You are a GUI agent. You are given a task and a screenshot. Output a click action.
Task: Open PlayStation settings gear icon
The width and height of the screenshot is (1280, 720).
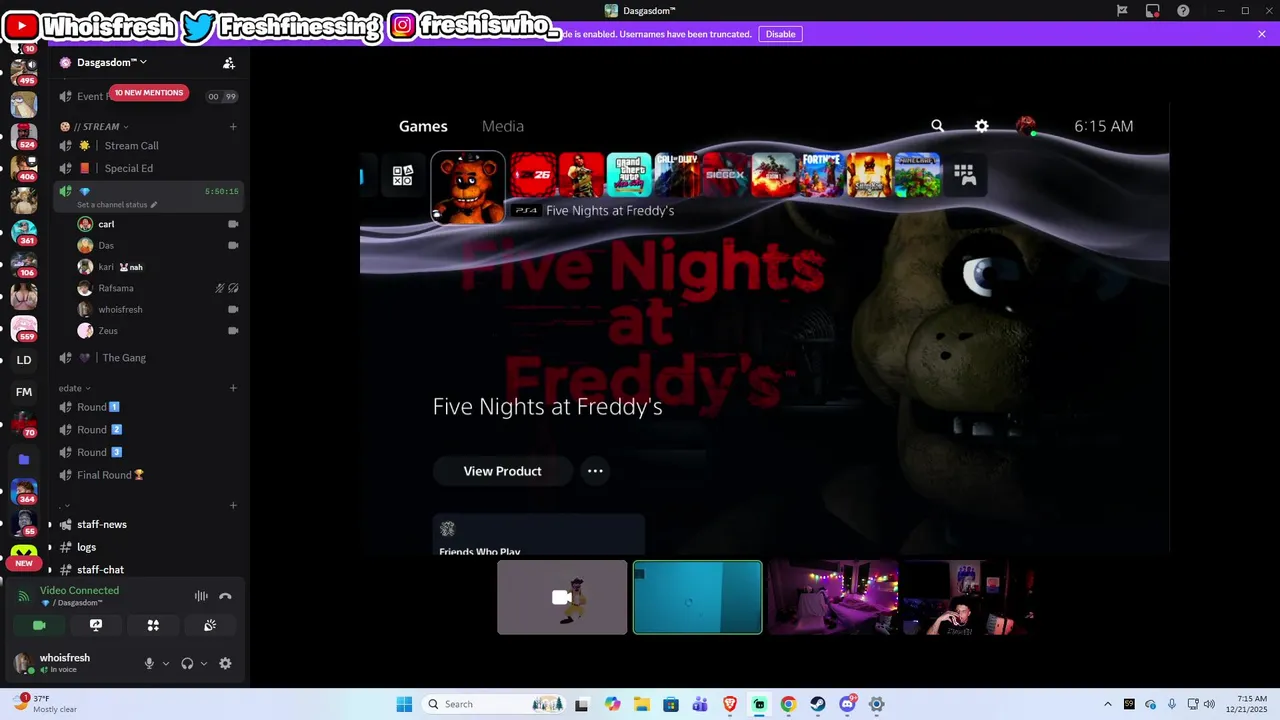coord(982,126)
